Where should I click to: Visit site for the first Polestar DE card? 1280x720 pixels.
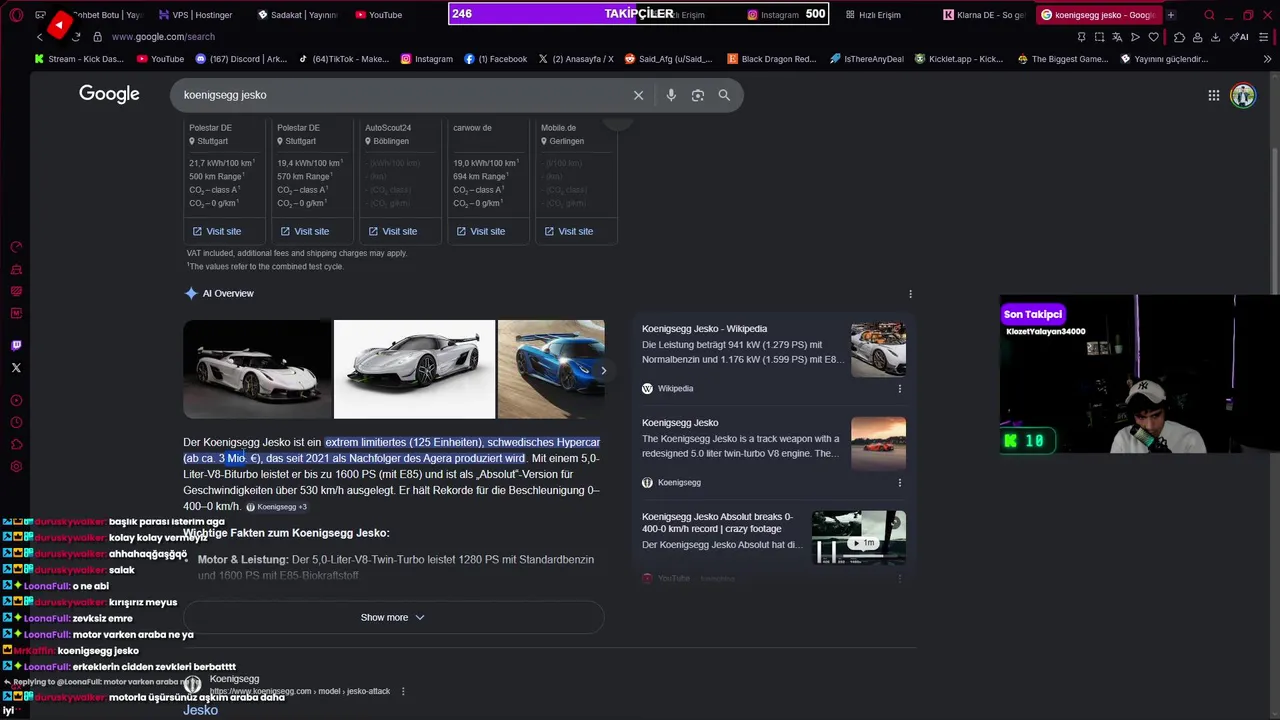[x=217, y=231]
